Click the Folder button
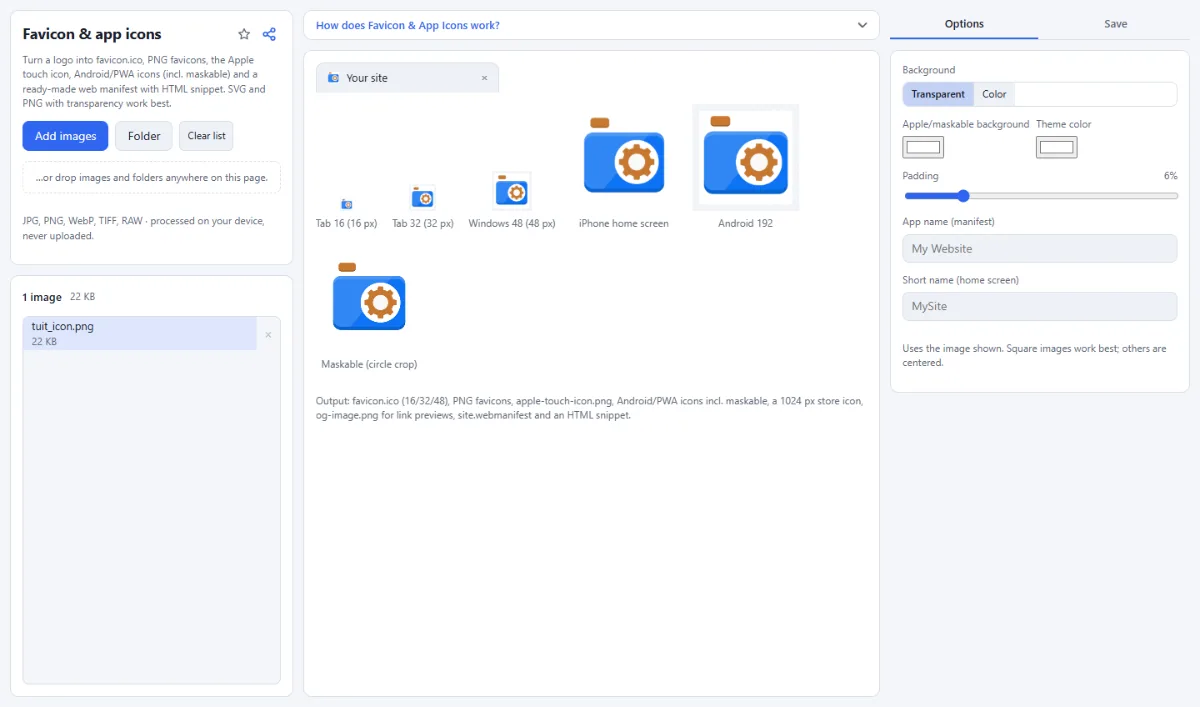Image resolution: width=1200 pixels, height=707 pixels. (x=144, y=136)
